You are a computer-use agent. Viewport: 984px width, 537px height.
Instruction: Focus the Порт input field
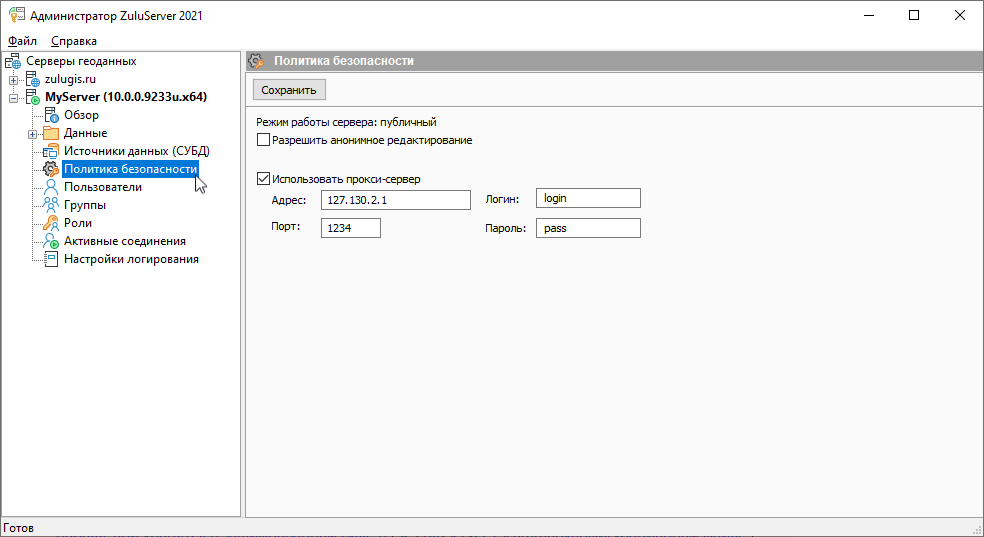(351, 228)
